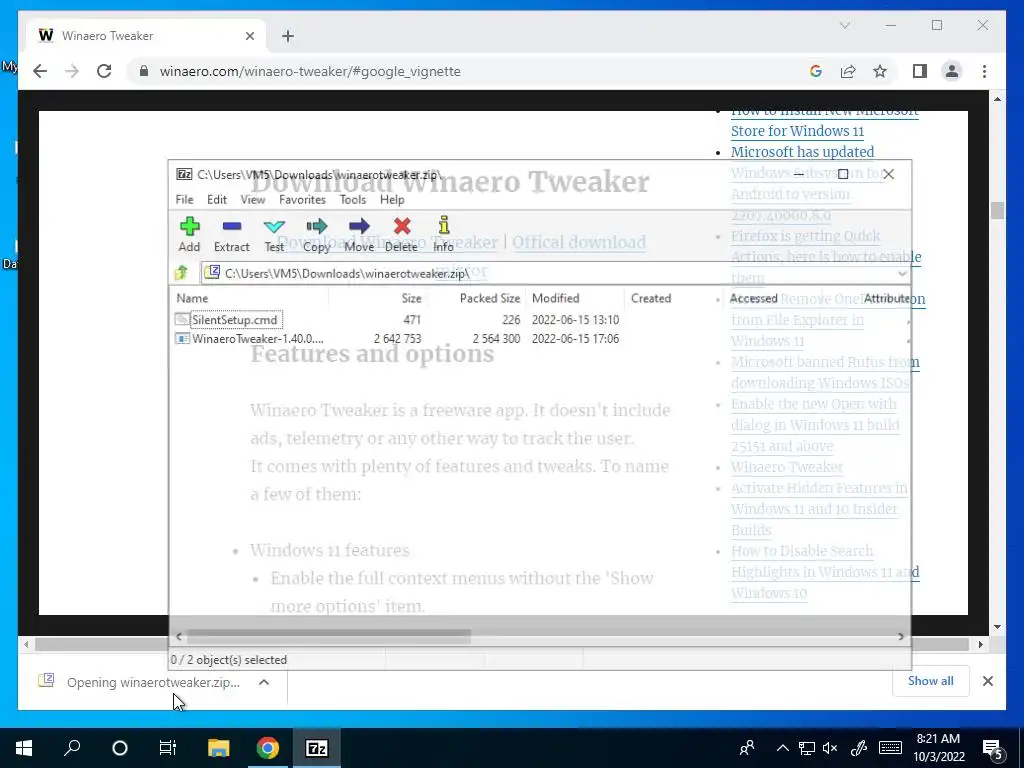1024x768 pixels.
Task: Select the SilentSetup.cmd file
Action: [235, 320]
